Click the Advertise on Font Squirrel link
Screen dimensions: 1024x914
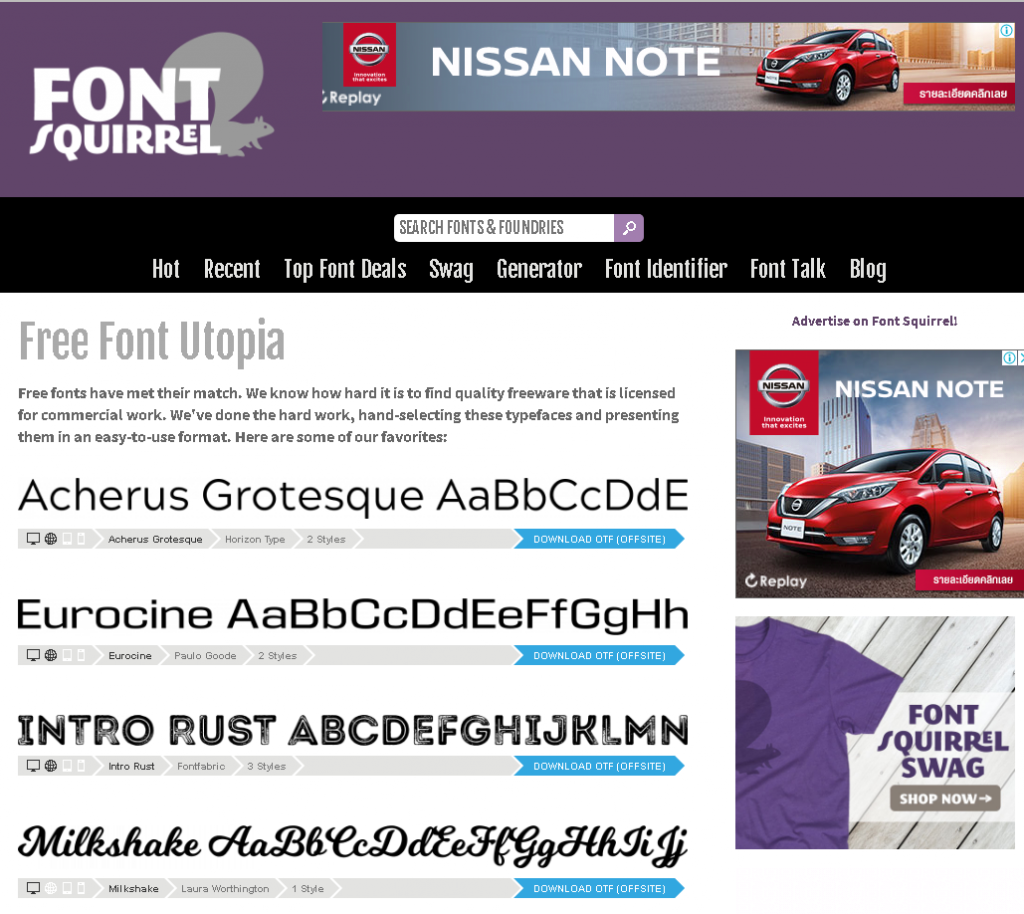coord(874,321)
